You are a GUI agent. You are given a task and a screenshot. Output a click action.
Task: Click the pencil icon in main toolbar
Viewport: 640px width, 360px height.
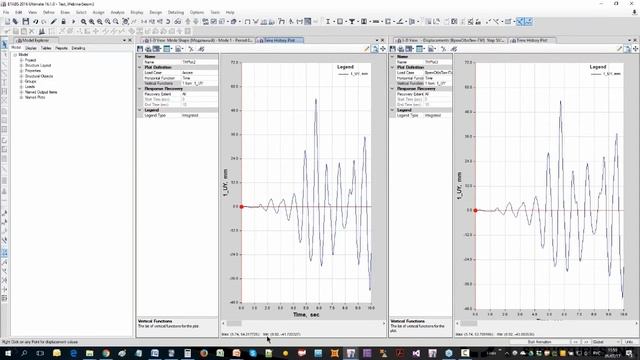click(53, 21)
